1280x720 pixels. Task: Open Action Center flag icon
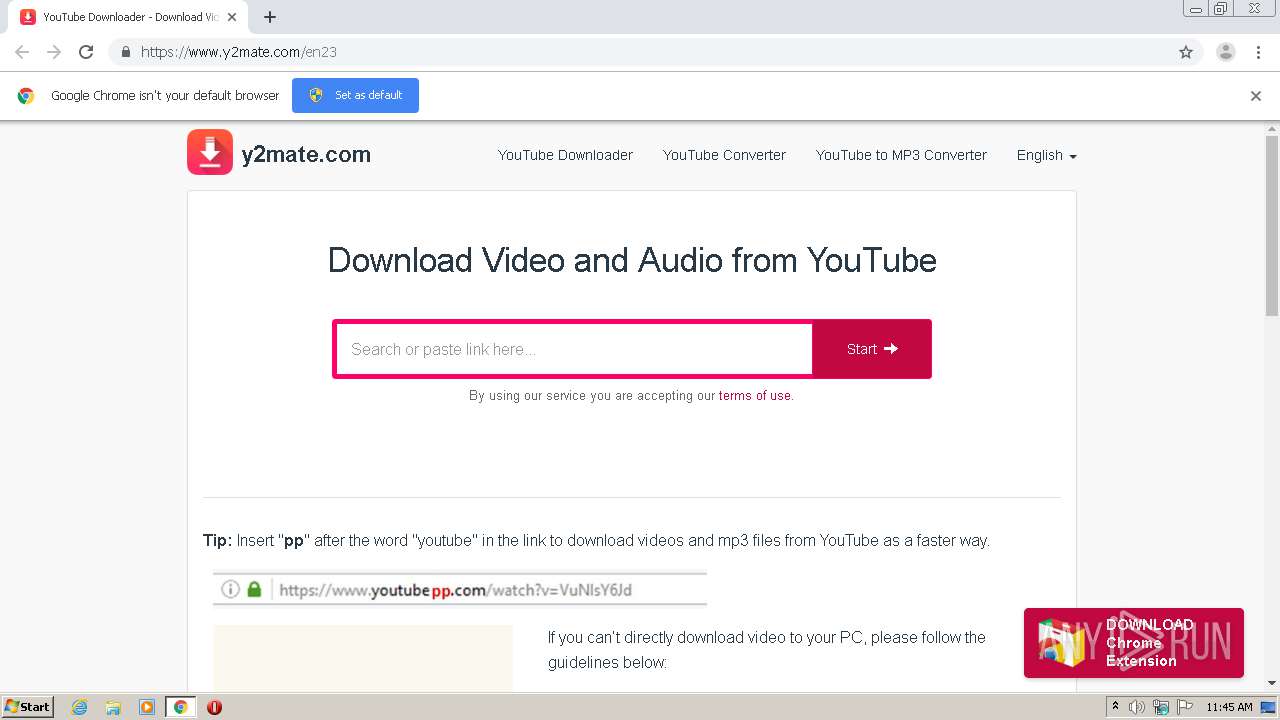coord(1184,707)
